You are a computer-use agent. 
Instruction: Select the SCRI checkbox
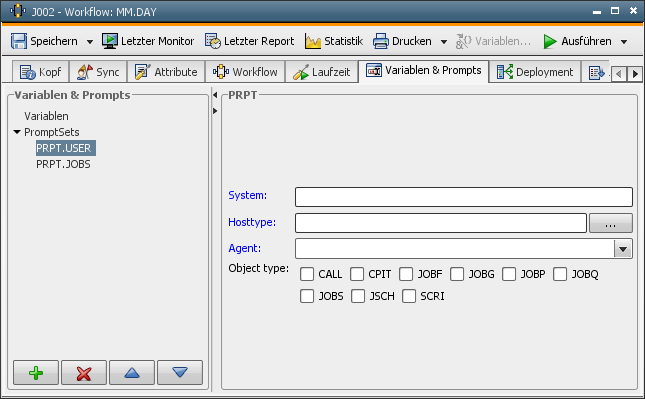click(x=409, y=296)
